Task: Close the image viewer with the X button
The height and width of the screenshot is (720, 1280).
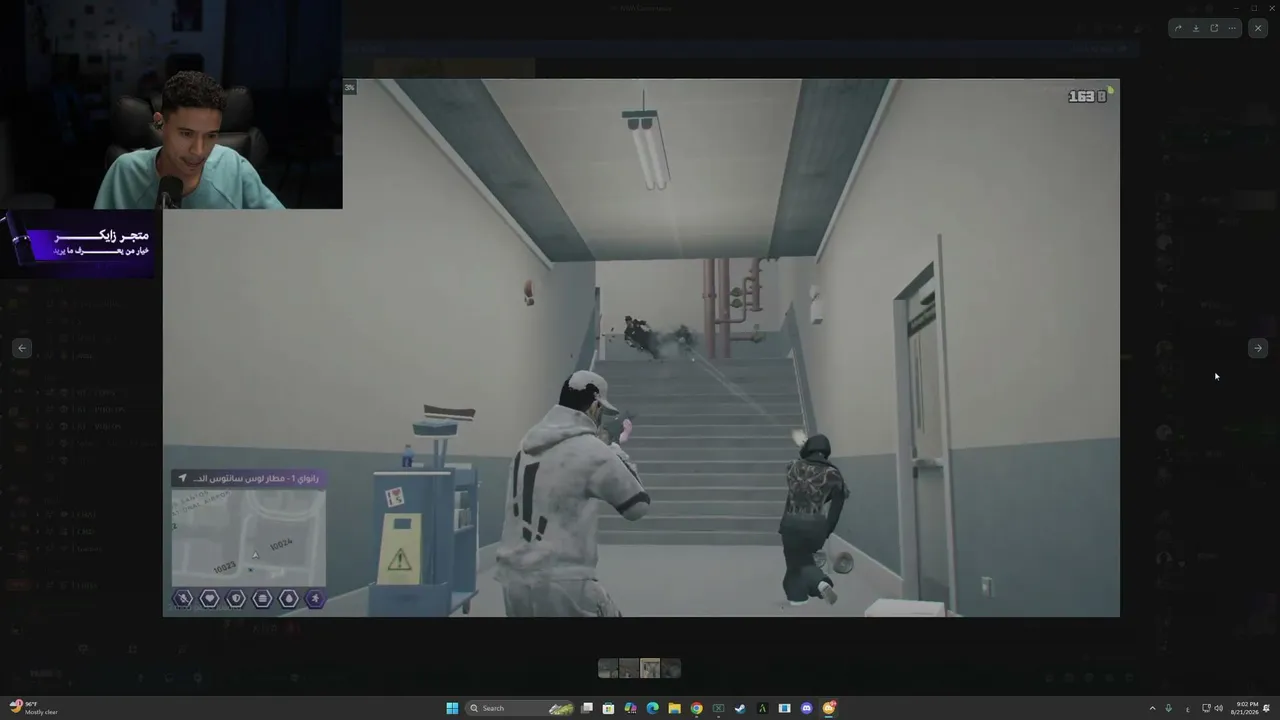Action: click(x=1258, y=28)
